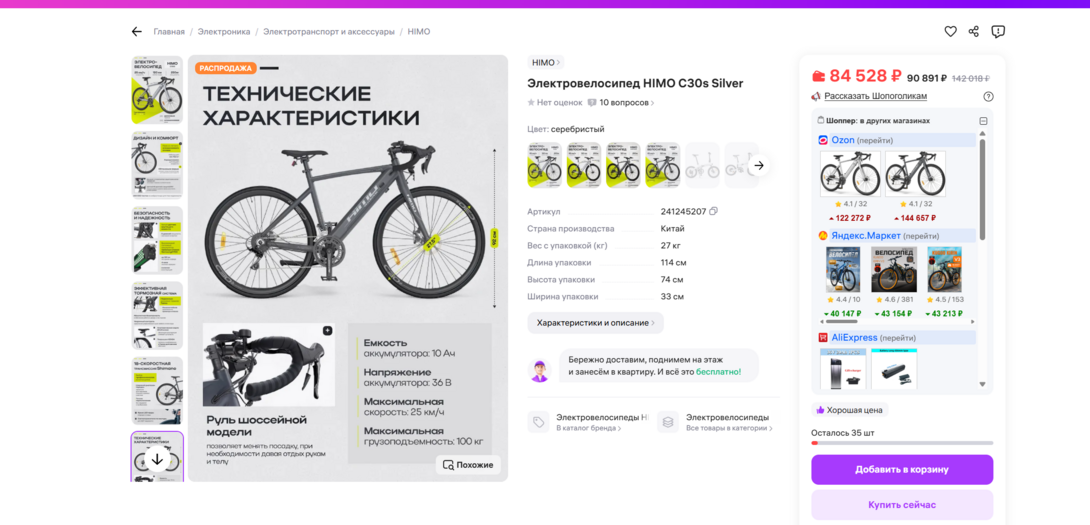Copy the article number 241245207
The width and height of the screenshot is (1090, 525).
713,211
